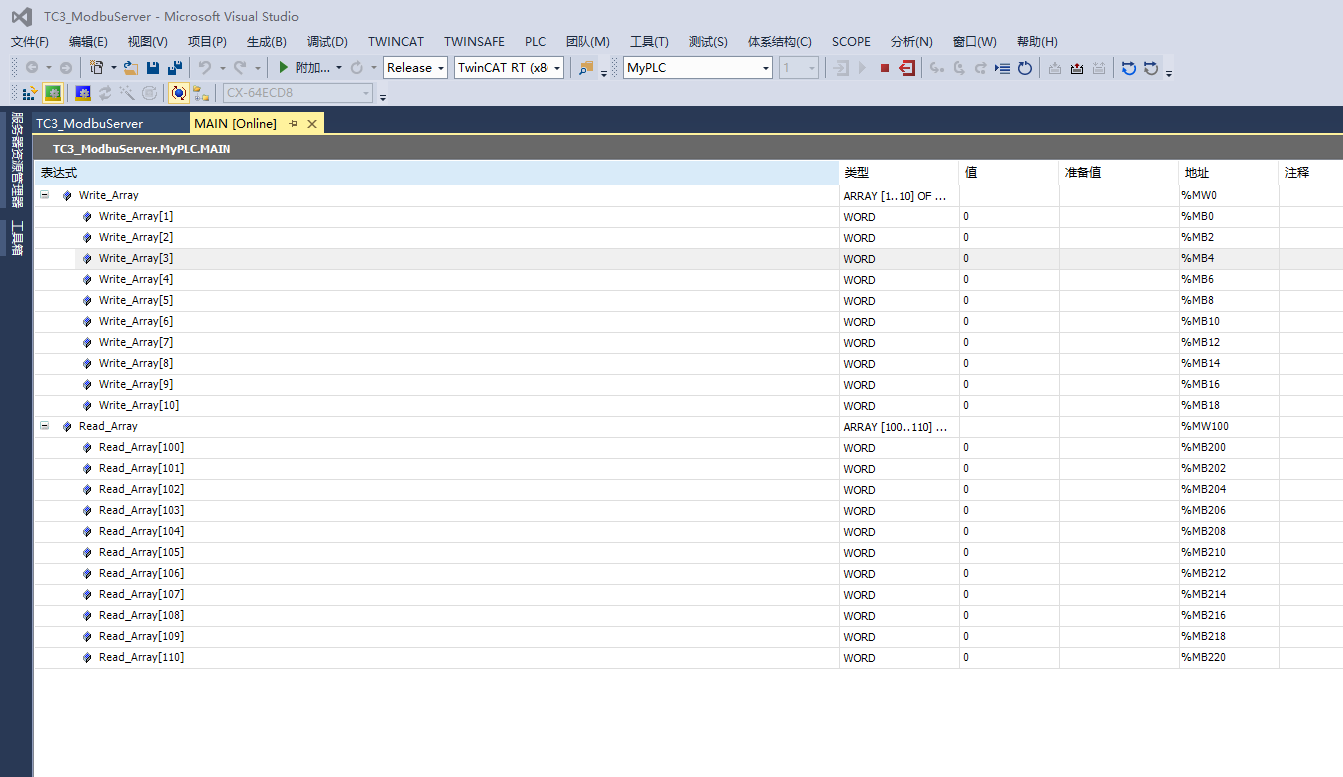
Task: Open the 工具箱 side panel tab
Action: [x=16, y=238]
